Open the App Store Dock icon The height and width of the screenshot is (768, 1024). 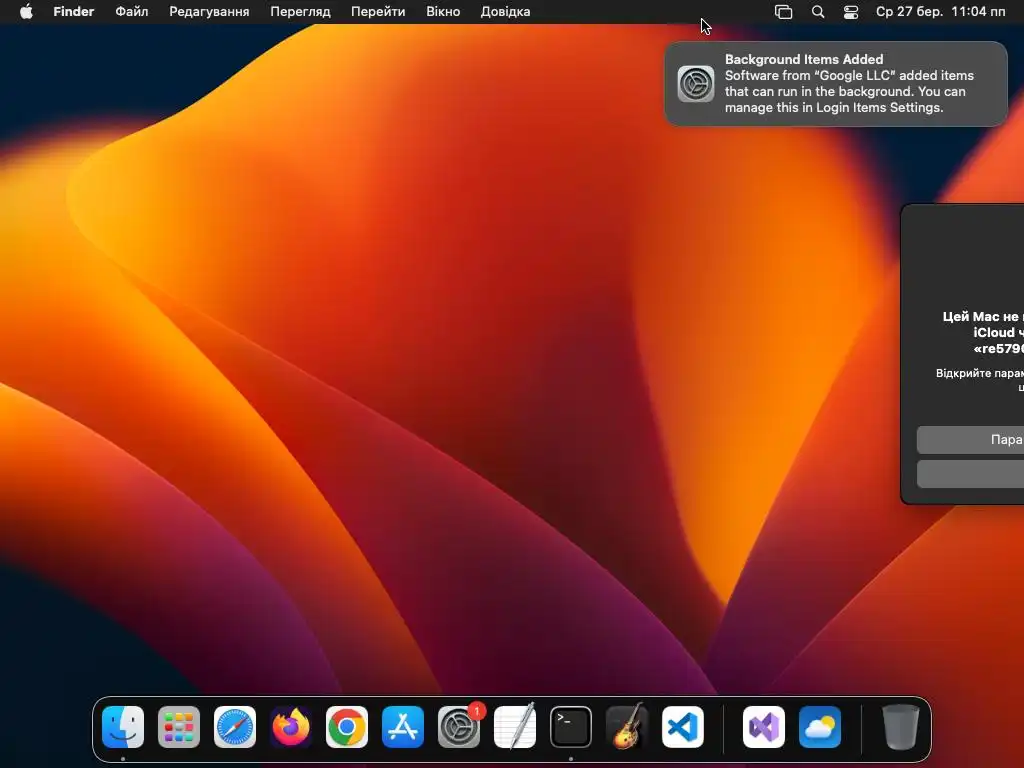point(403,727)
